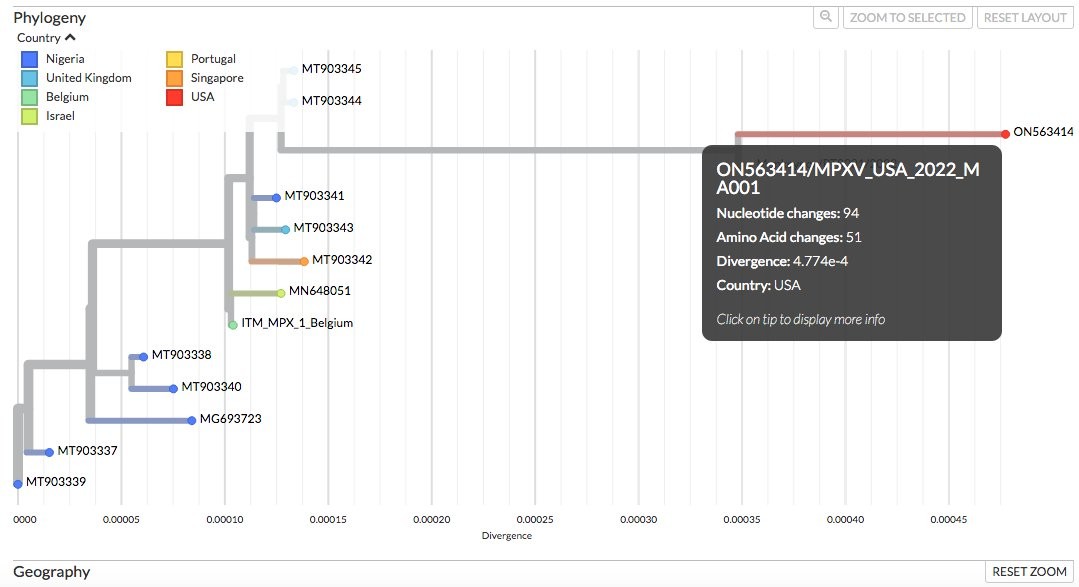The width and height of the screenshot is (1079, 587).
Task: Click the Portugal yellow legend swatch
Action: (174, 60)
